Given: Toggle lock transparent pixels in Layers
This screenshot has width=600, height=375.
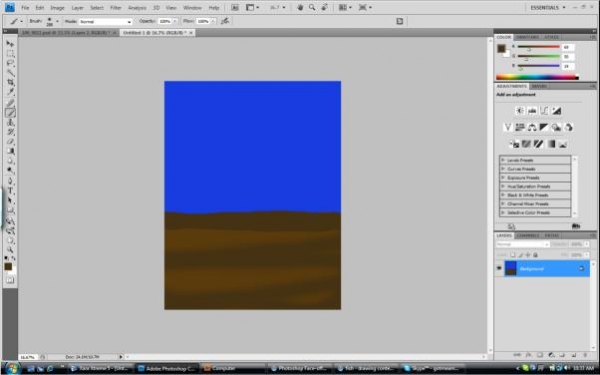Looking at the screenshot, I should [x=513, y=255].
